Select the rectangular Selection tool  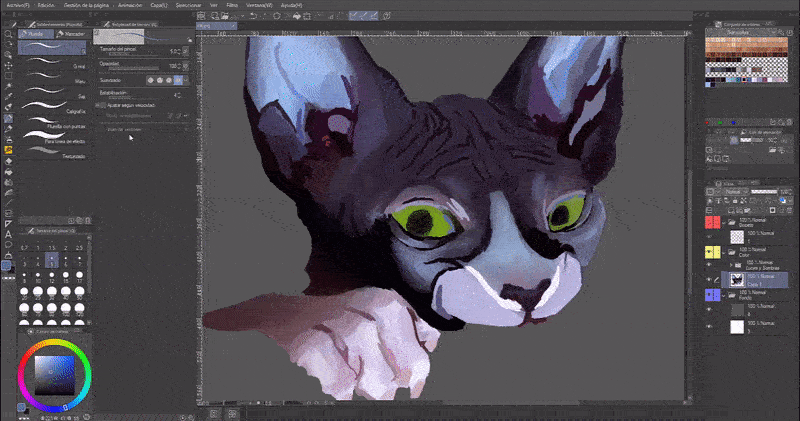[8, 76]
